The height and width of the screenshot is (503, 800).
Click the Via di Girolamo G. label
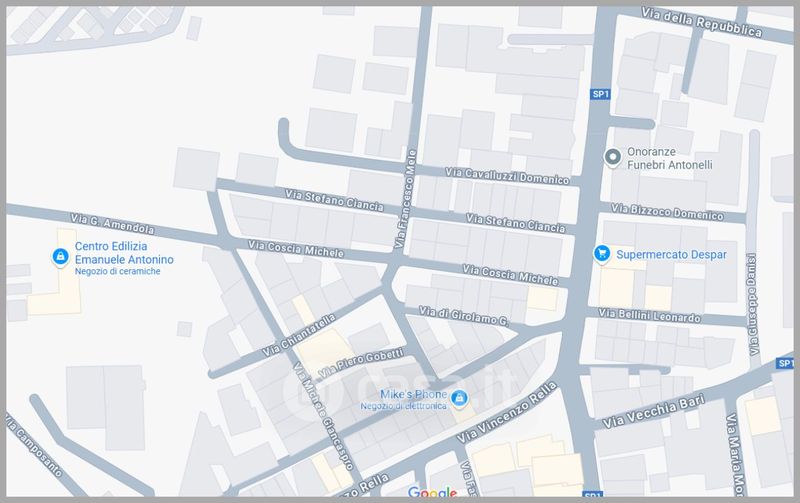coord(464,315)
